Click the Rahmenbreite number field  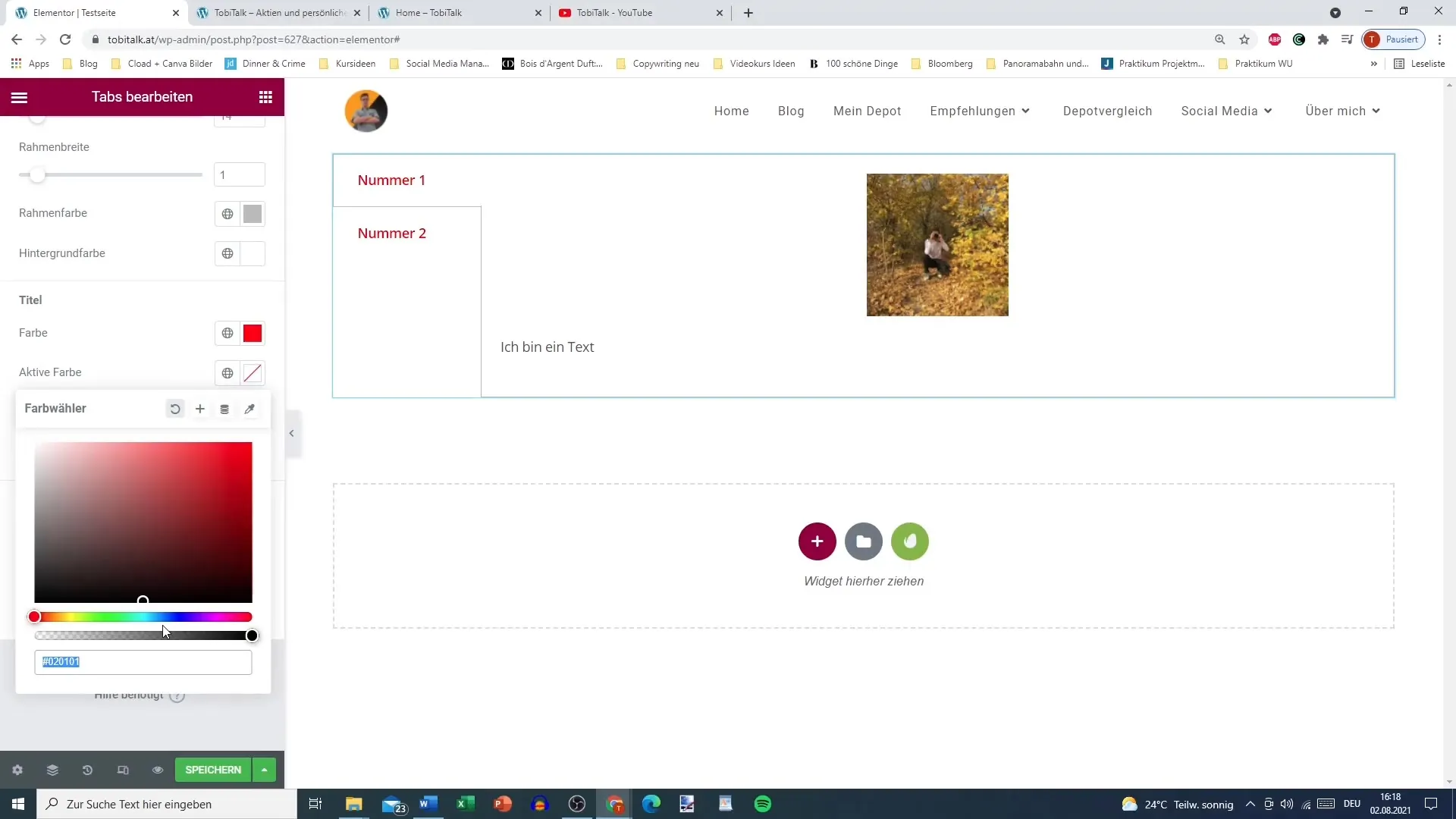point(240,174)
